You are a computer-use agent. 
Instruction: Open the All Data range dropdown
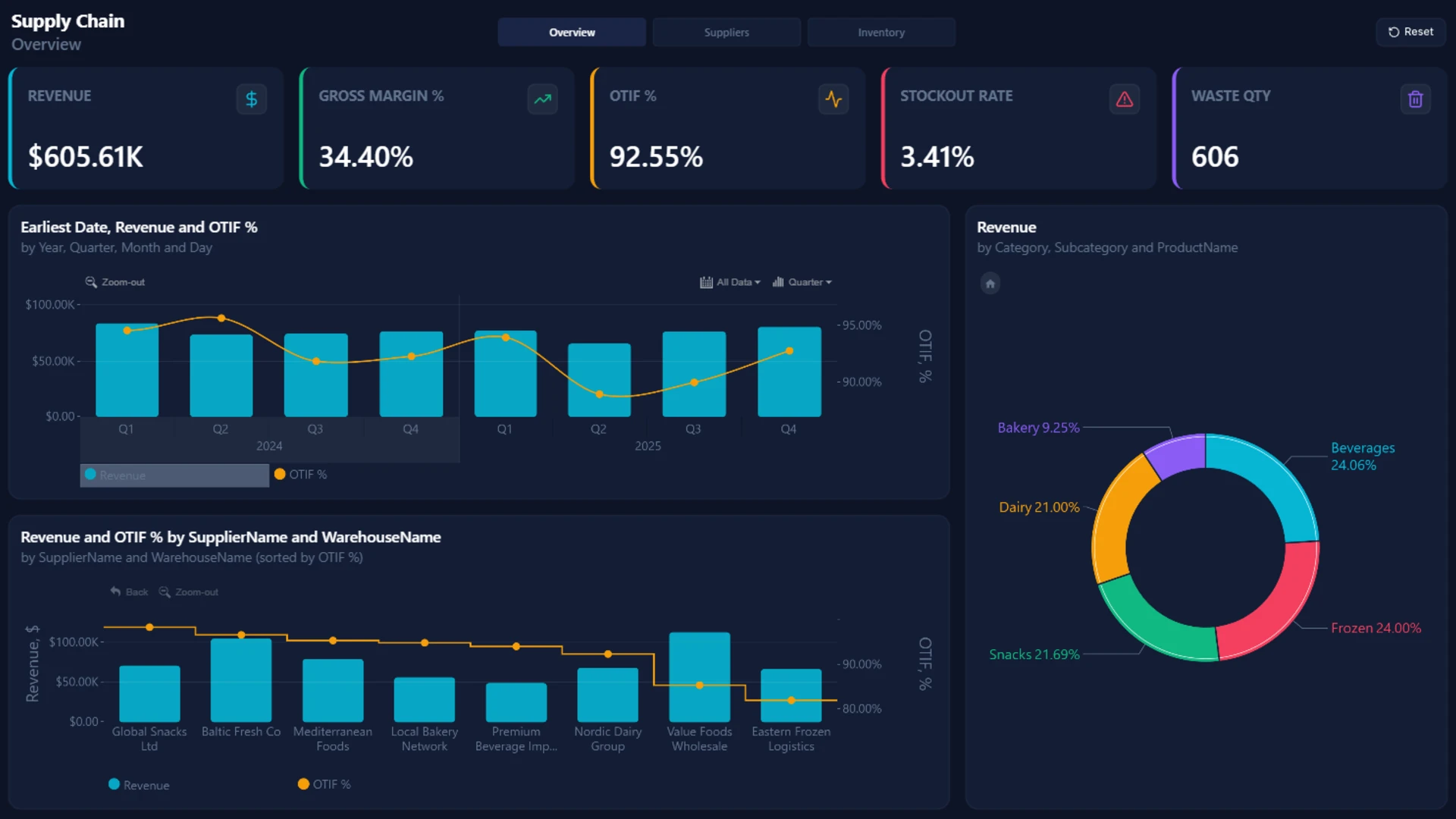[730, 282]
